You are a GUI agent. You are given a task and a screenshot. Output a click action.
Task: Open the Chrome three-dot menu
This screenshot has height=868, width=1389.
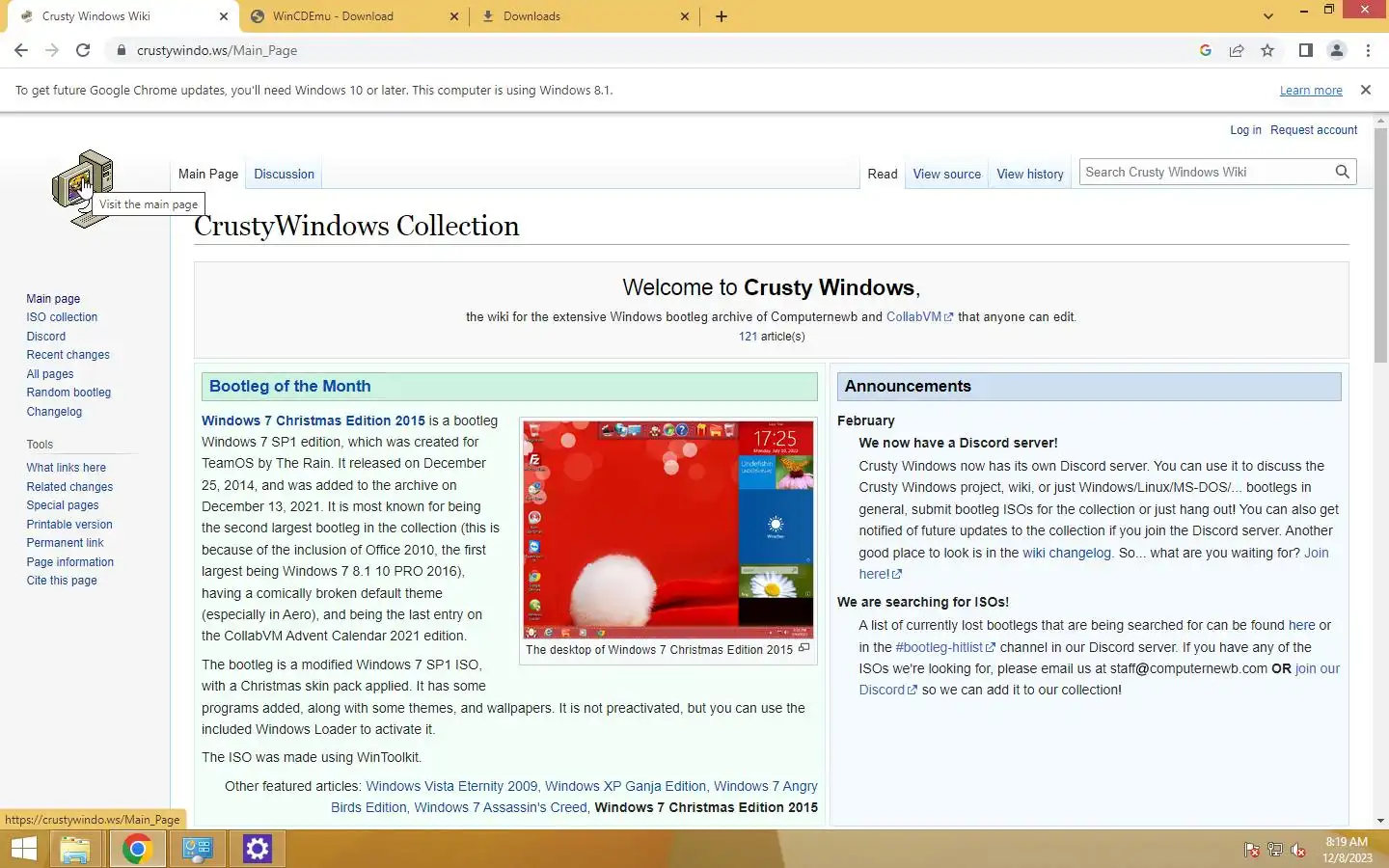tap(1368, 50)
